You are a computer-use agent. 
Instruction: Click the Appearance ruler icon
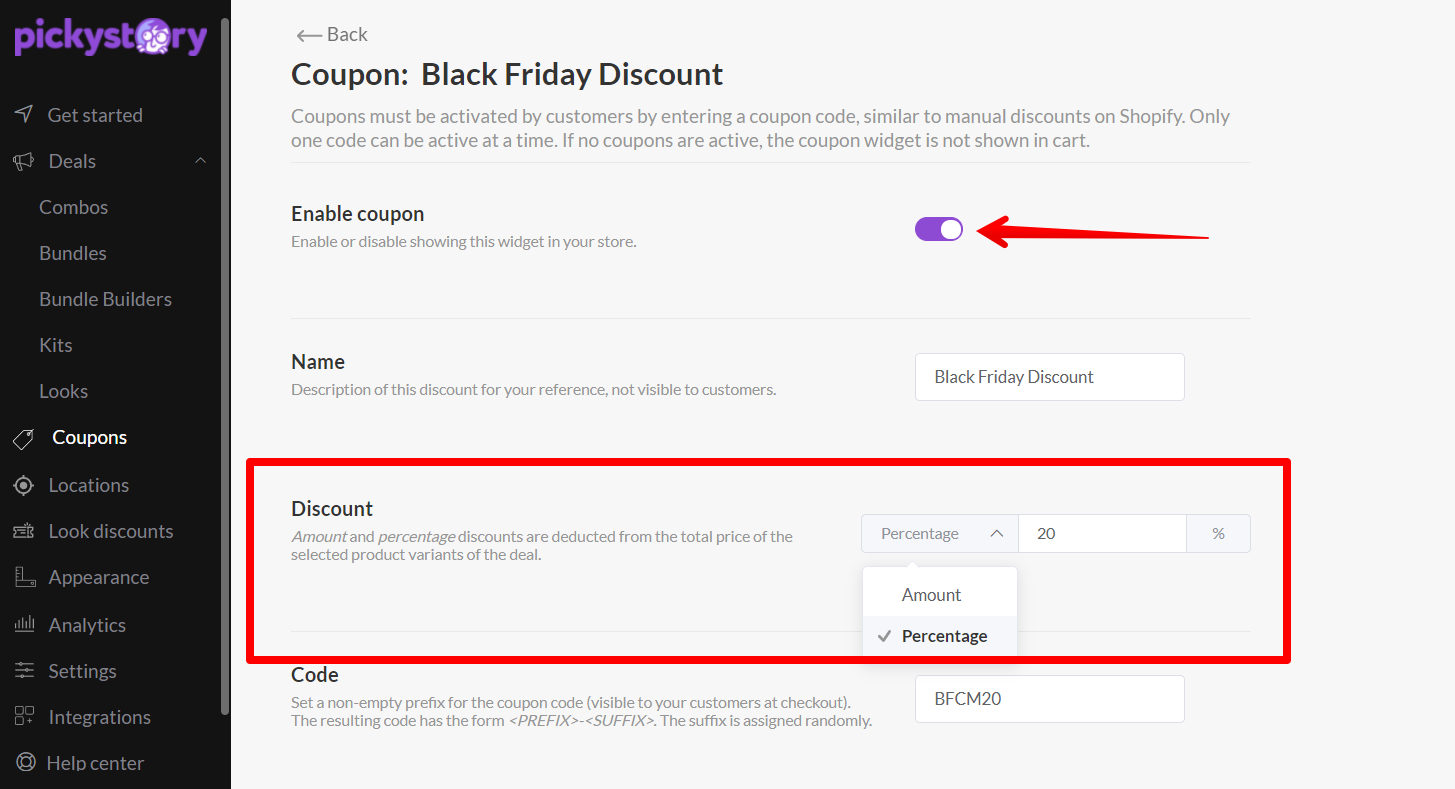(24, 577)
